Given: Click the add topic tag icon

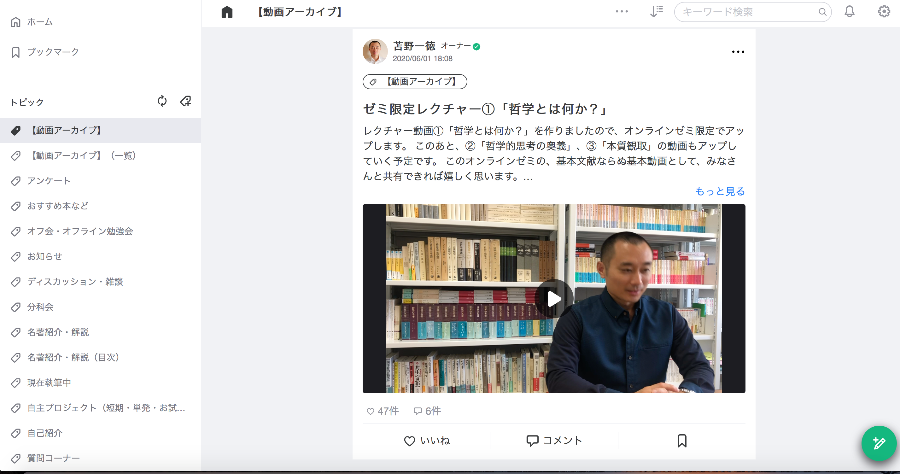Looking at the screenshot, I should 185,102.
